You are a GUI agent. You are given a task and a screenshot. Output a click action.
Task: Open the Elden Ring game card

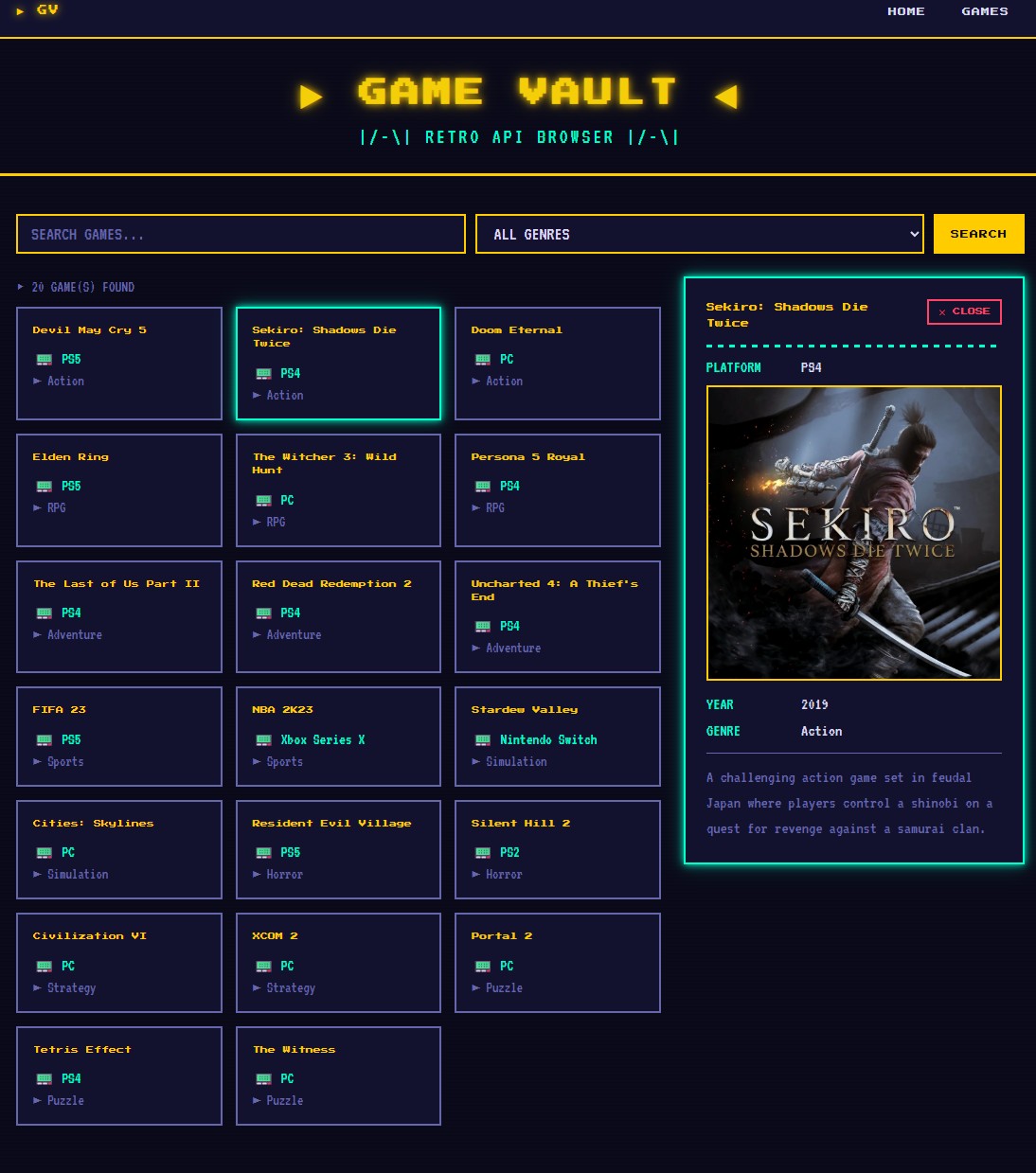pyautogui.click(x=119, y=490)
